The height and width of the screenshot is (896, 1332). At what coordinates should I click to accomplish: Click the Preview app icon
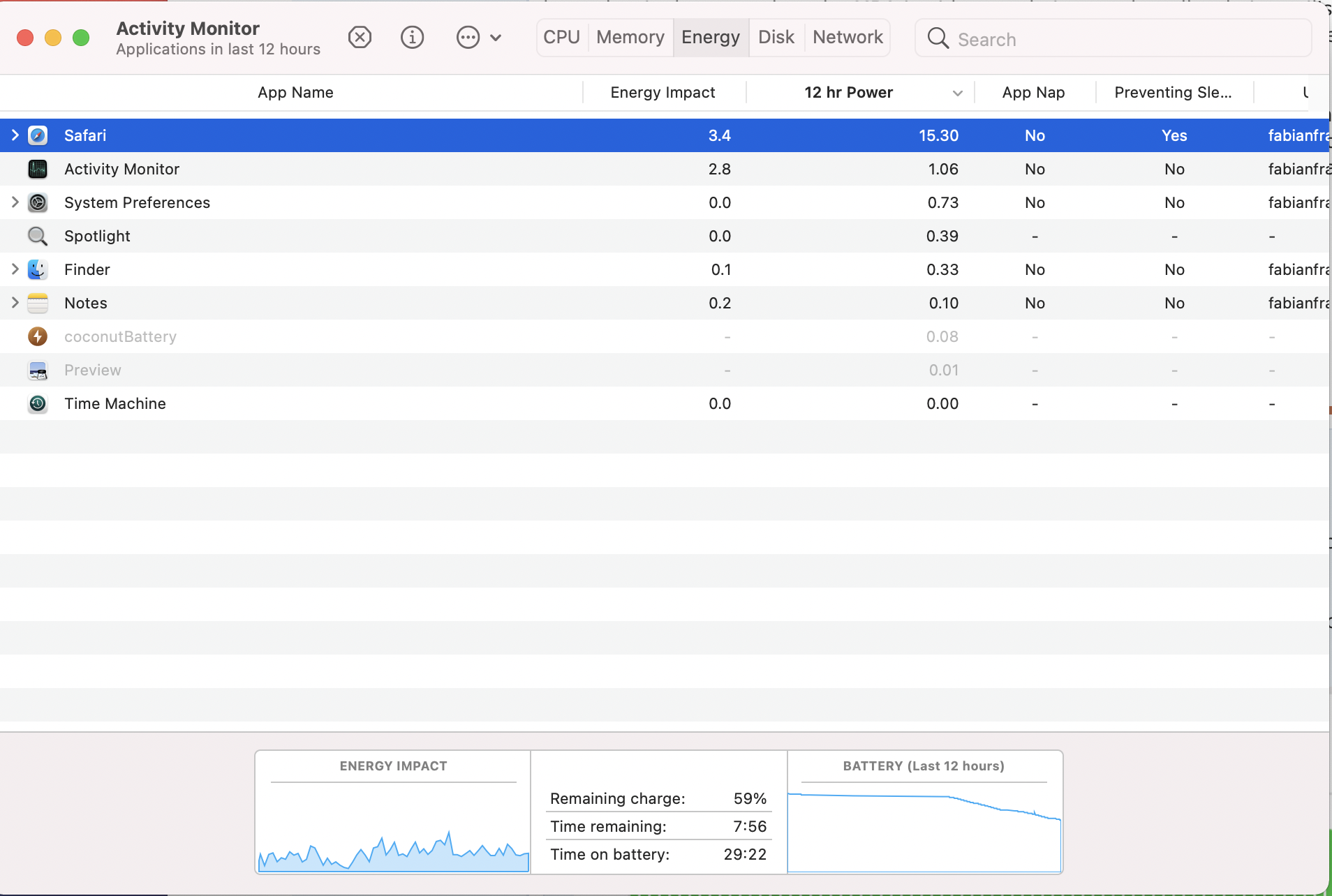click(x=38, y=370)
